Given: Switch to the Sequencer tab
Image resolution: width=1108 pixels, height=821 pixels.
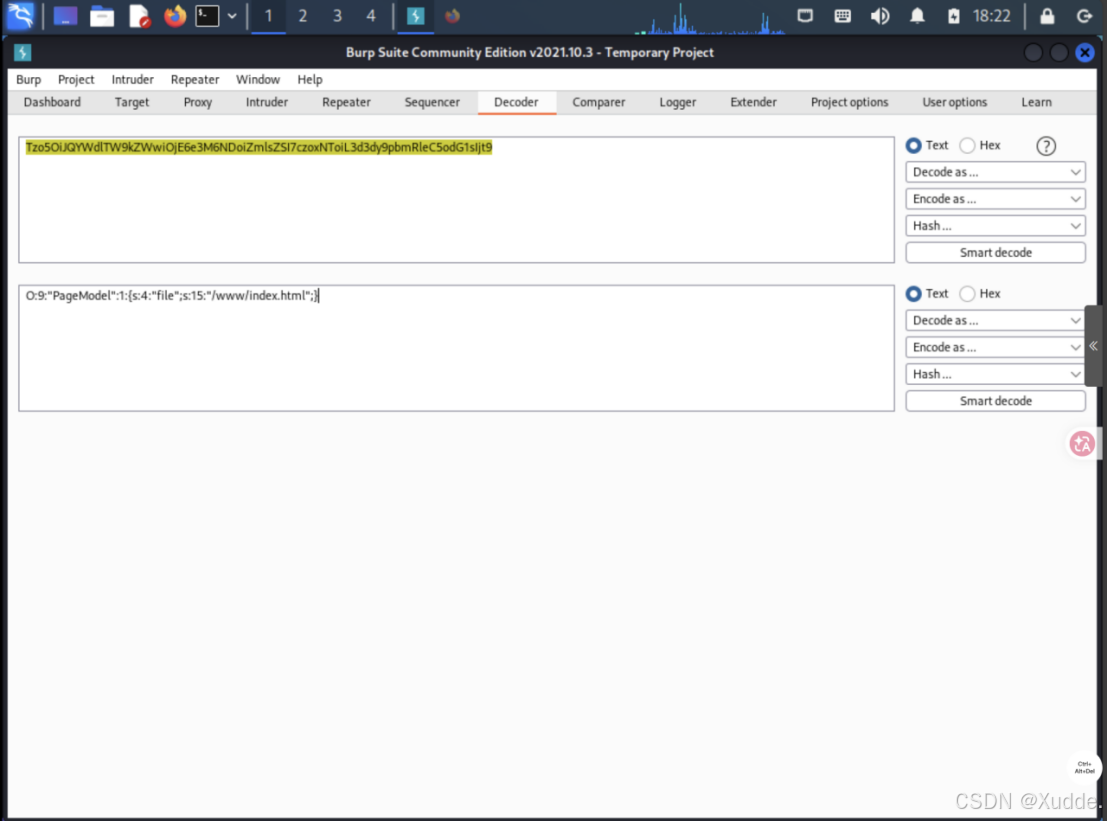Looking at the screenshot, I should (432, 102).
